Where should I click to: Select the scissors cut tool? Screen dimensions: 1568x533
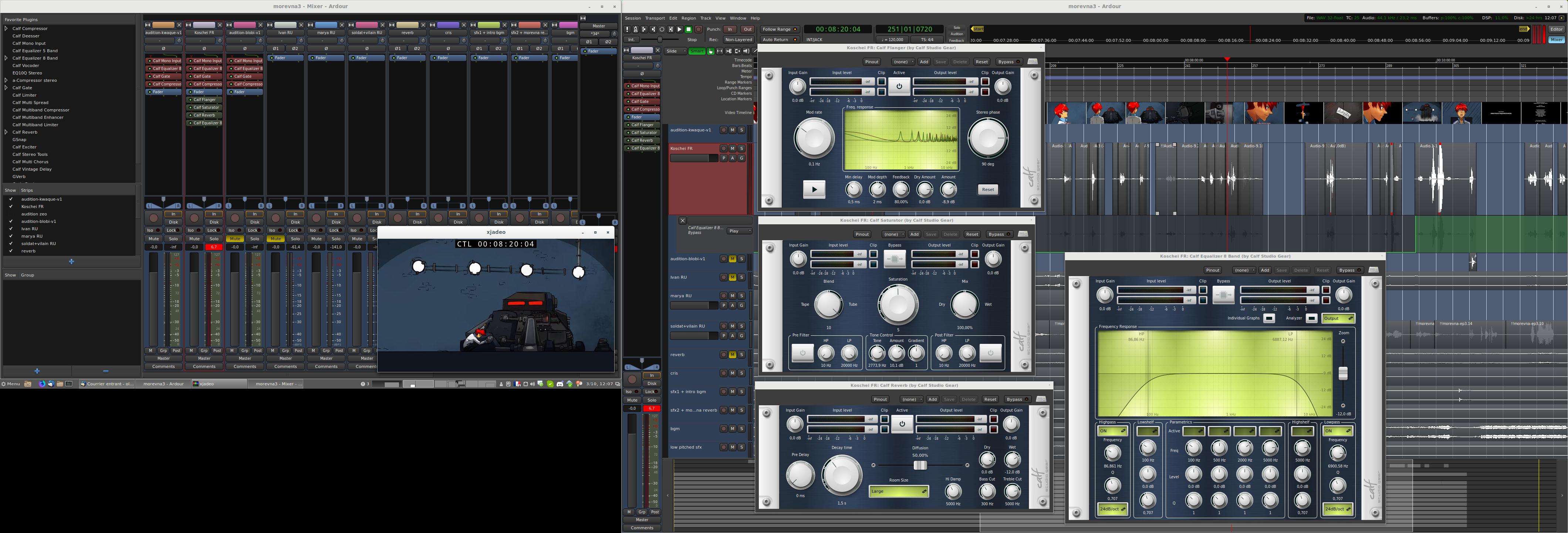coord(729,51)
